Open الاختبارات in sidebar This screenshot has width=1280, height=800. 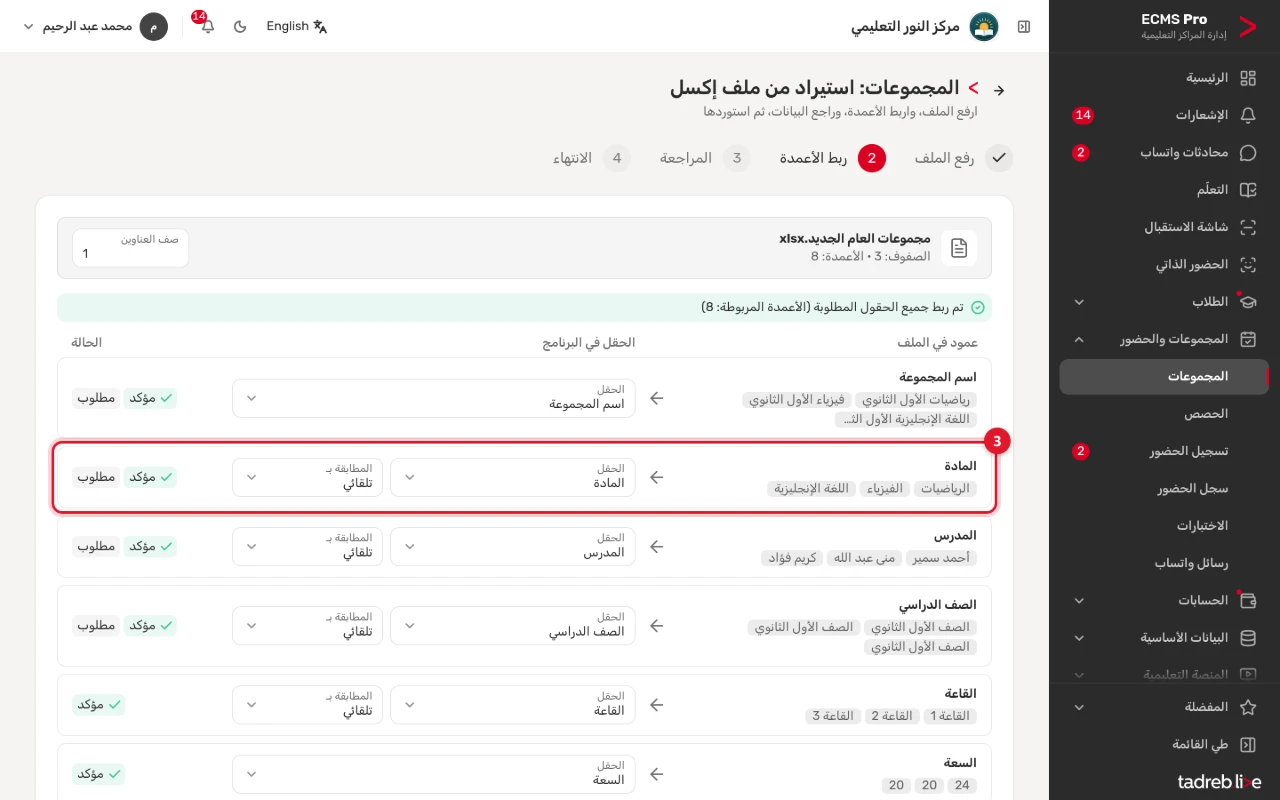tap(1164, 526)
